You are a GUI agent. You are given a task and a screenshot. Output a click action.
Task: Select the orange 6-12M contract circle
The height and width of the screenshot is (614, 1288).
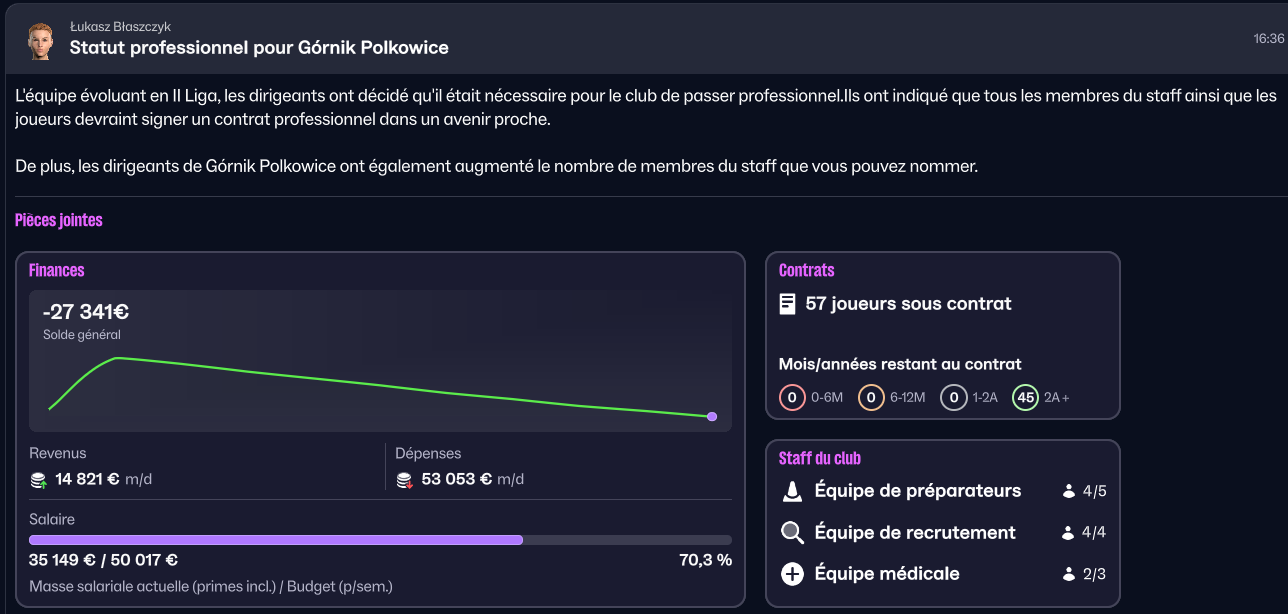871,398
